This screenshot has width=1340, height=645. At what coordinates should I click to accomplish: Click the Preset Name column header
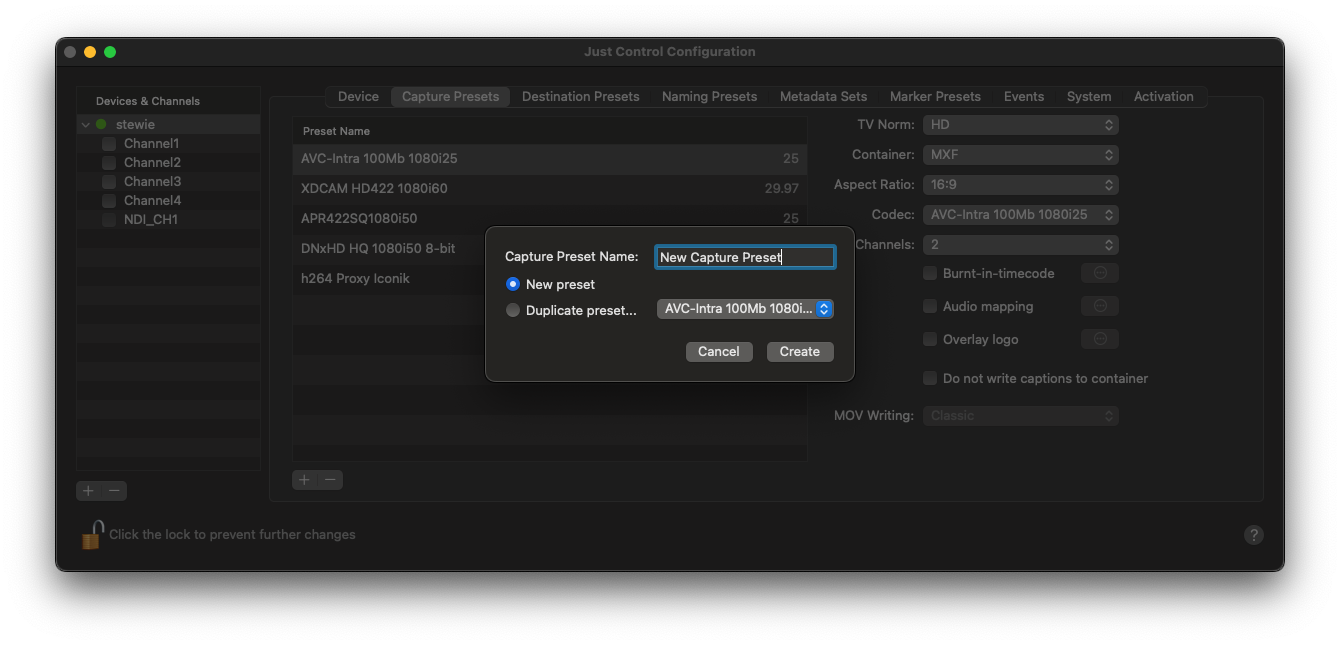coord(550,131)
